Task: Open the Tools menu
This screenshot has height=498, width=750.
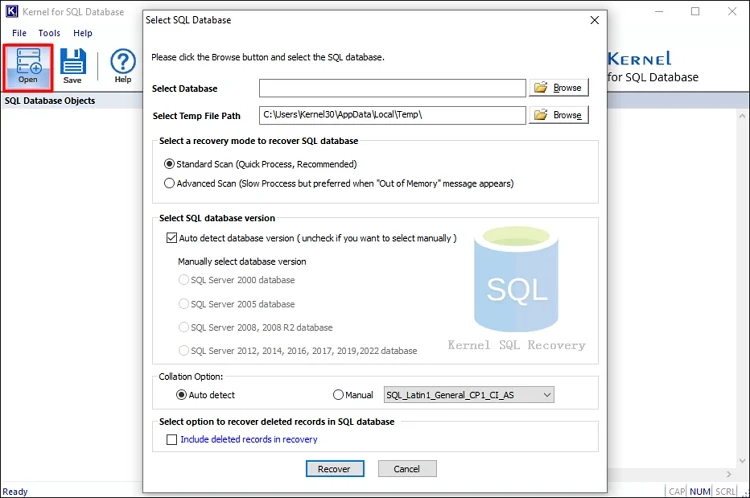Action: point(49,33)
